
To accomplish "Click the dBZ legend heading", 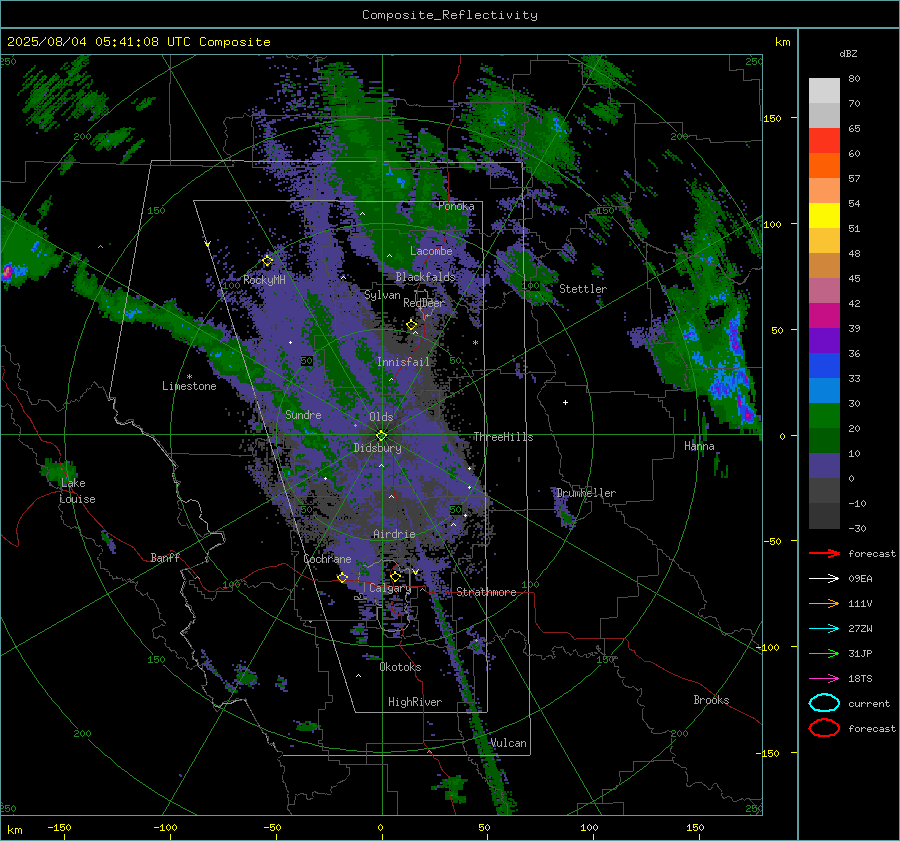I will [848, 53].
